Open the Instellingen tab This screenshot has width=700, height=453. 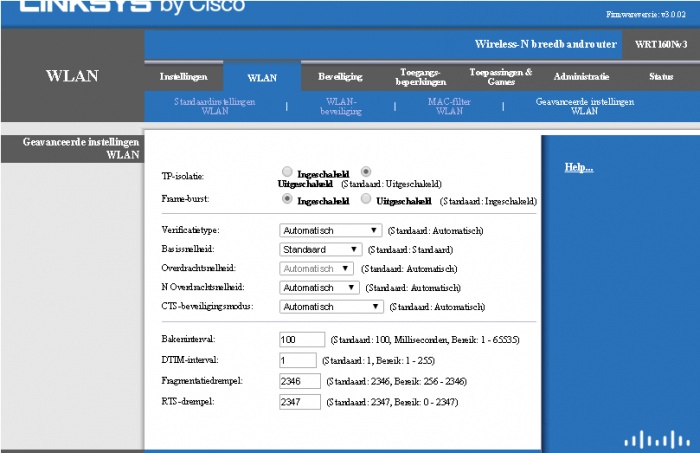point(183,77)
